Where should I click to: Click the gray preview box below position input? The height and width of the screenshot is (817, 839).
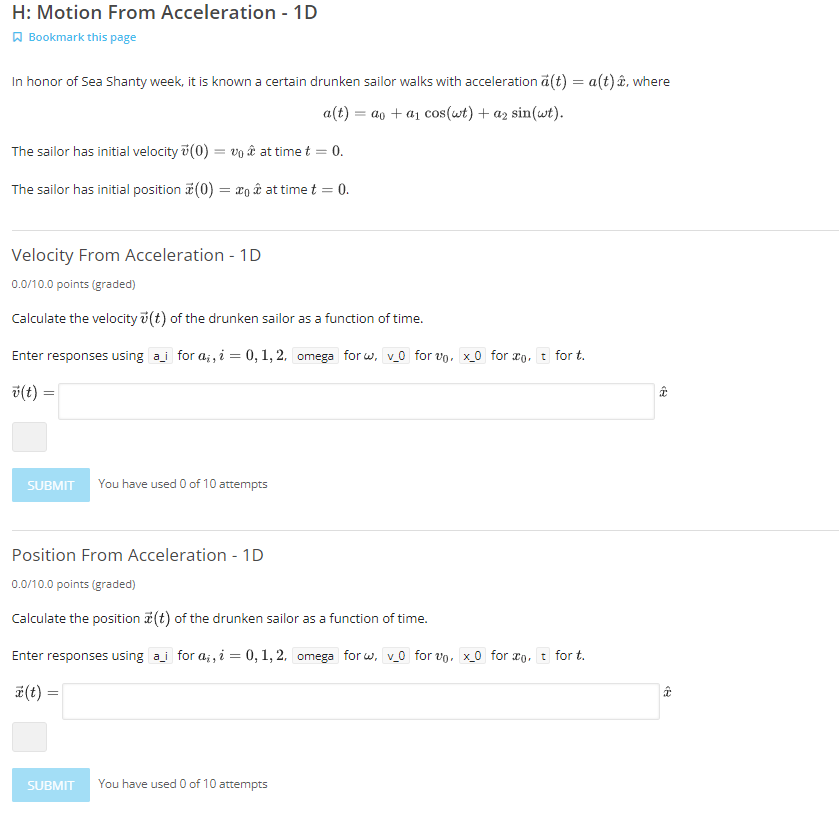click(x=29, y=737)
